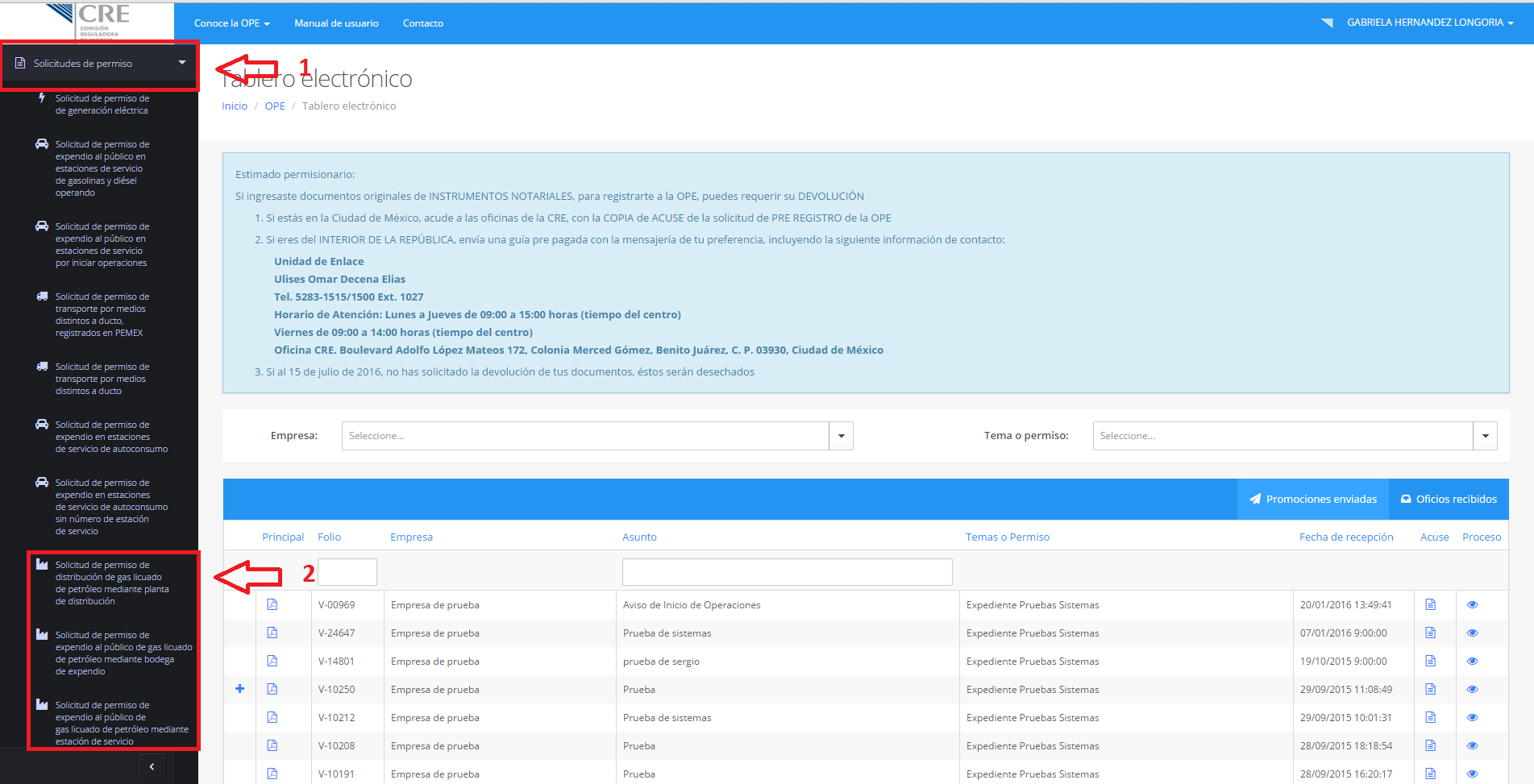Expand the plus sign on row V-10250
The height and width of the screenshot is (784, 1534).
(x=239, y=688)
